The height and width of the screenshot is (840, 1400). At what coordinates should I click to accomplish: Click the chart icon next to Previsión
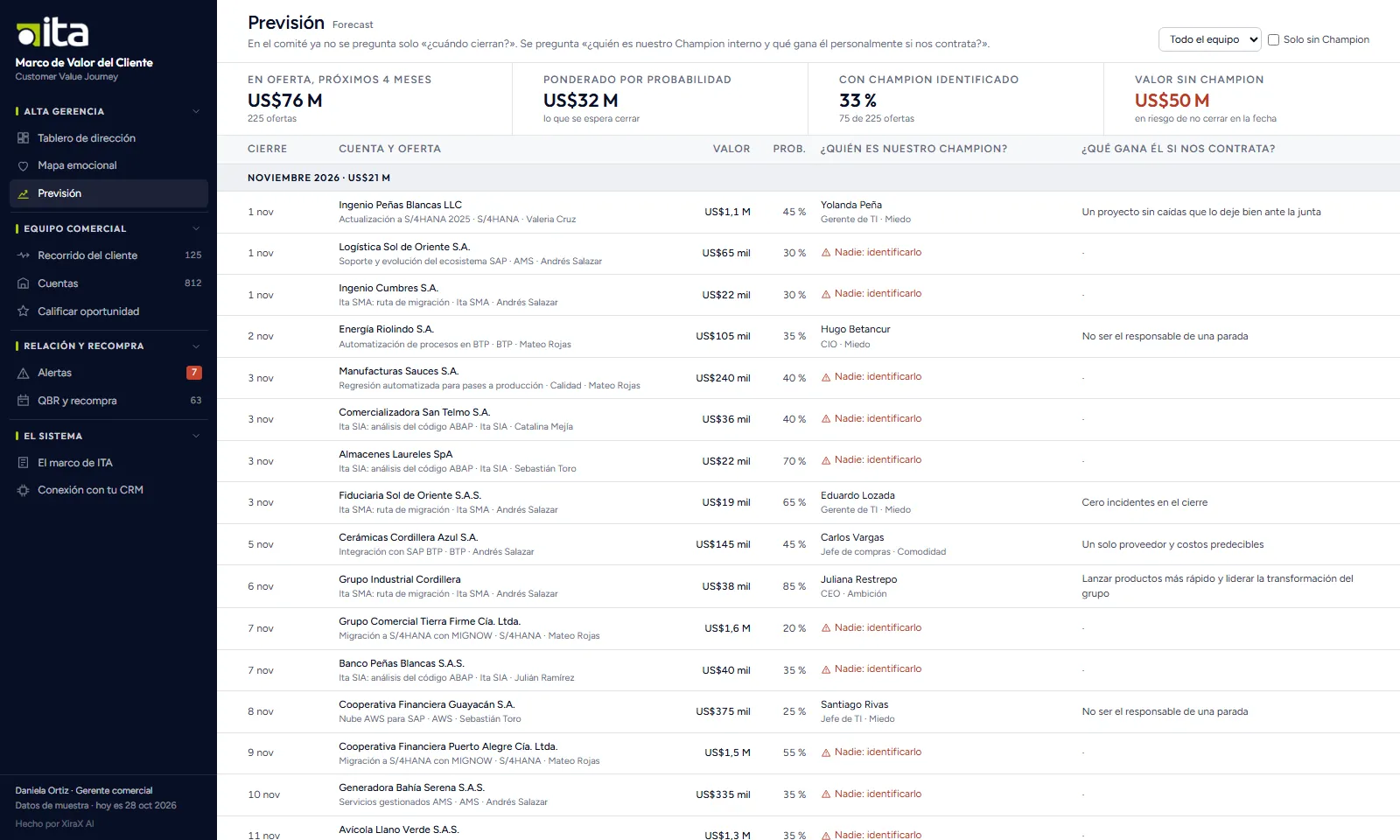point(23,193)
